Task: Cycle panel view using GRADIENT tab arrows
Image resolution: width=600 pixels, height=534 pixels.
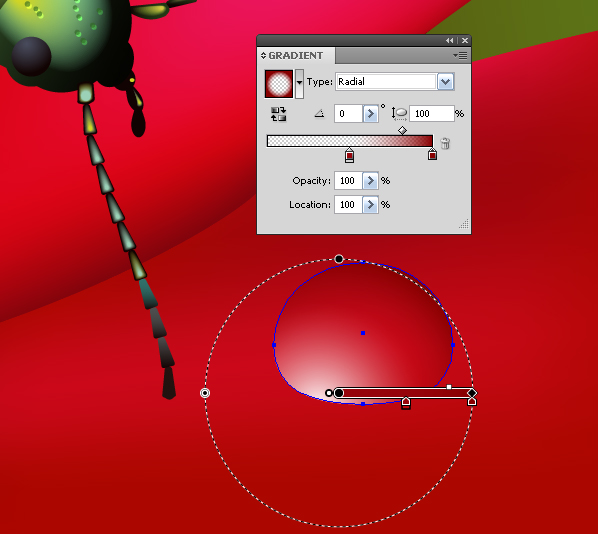Action: [263, 55]
